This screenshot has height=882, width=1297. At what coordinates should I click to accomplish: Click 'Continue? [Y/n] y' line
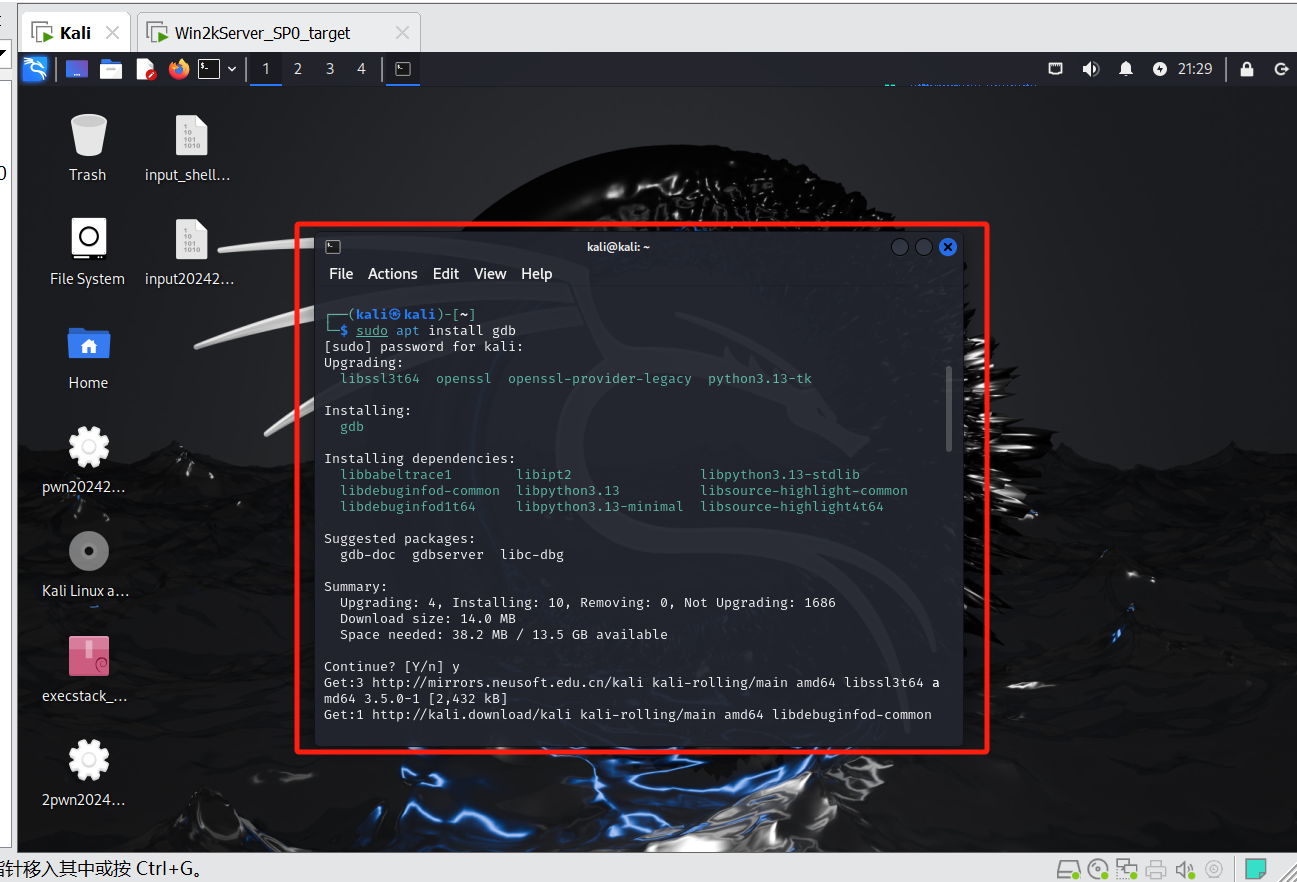[x=392, y=667]
